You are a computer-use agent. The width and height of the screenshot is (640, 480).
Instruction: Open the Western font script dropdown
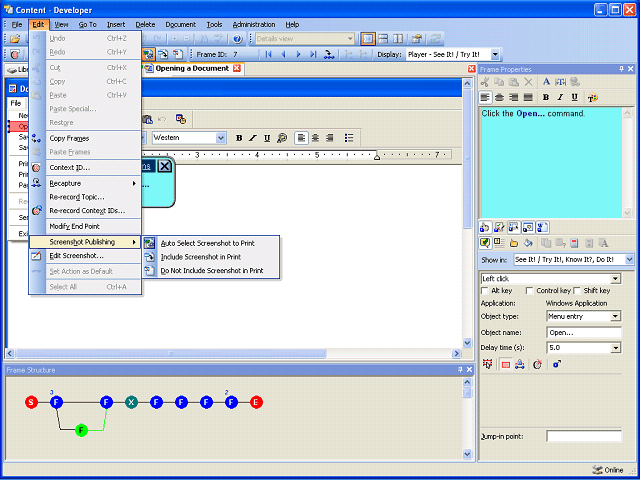click(221, 138)
